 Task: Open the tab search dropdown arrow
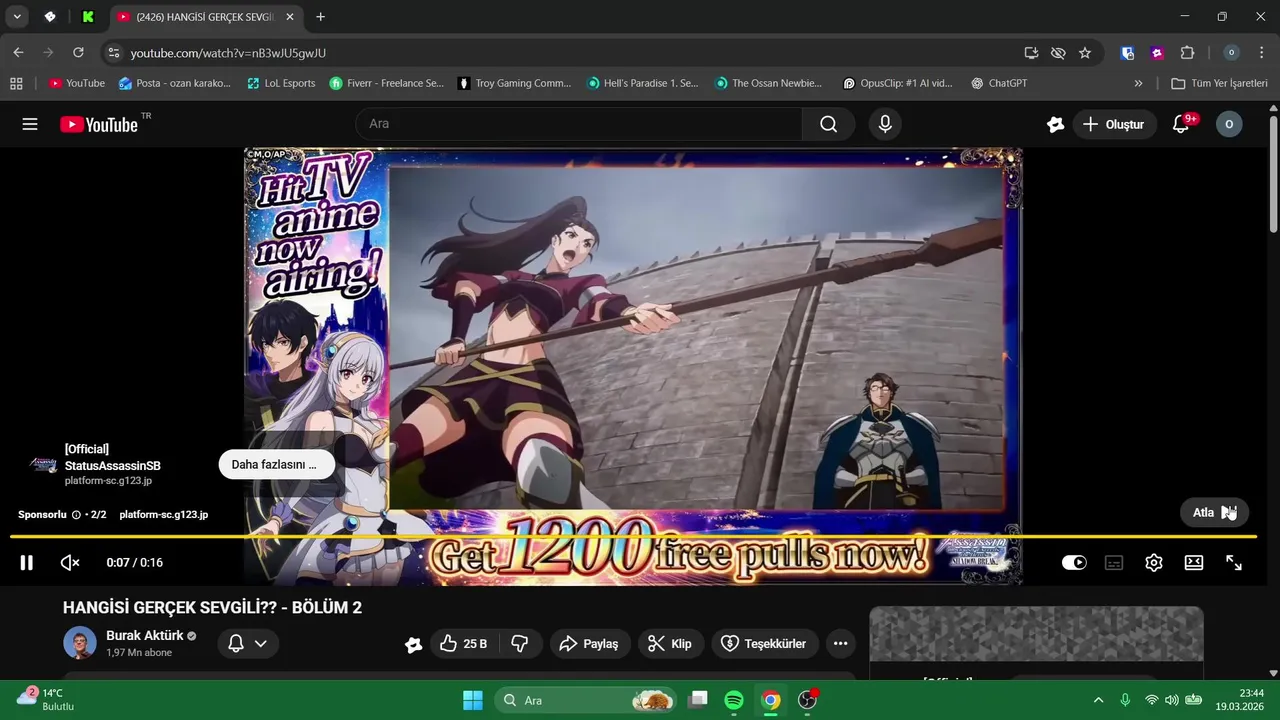tap(17, 17)
